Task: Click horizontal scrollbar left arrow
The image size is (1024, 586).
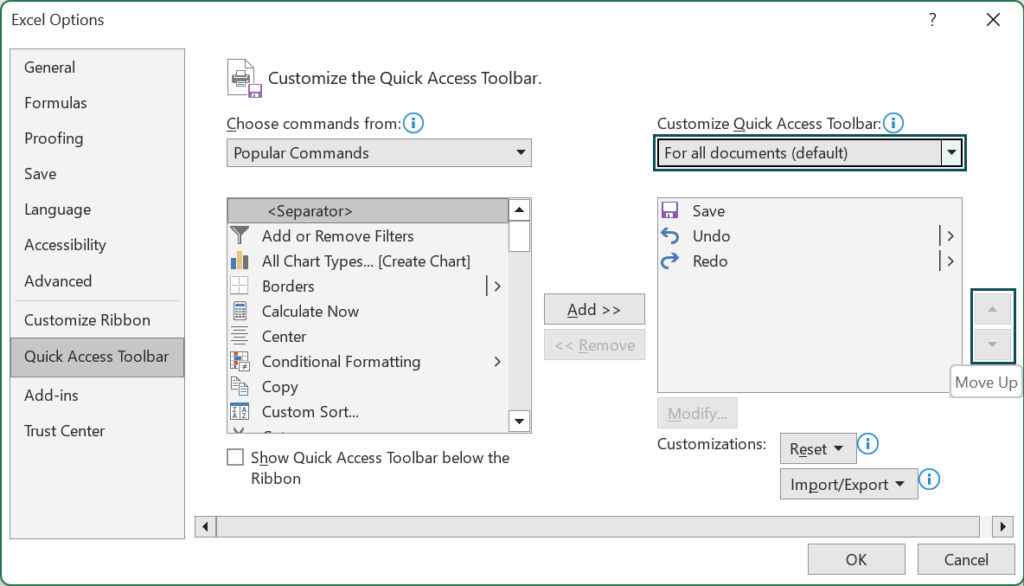Action: pos(206,527)
